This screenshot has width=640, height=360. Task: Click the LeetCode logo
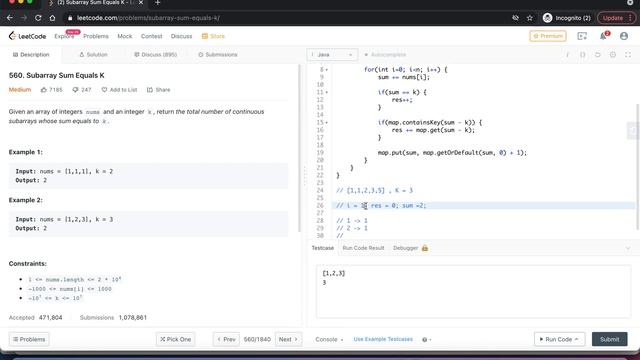(27, 36)
